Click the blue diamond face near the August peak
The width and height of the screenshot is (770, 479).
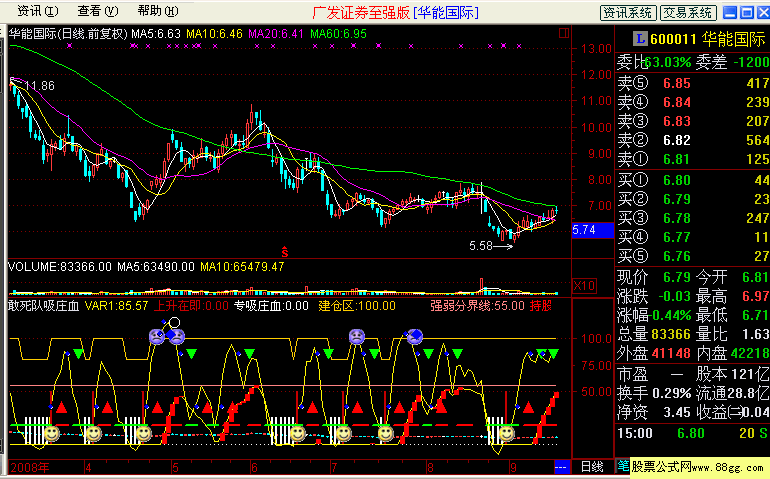tap(415, 337)
